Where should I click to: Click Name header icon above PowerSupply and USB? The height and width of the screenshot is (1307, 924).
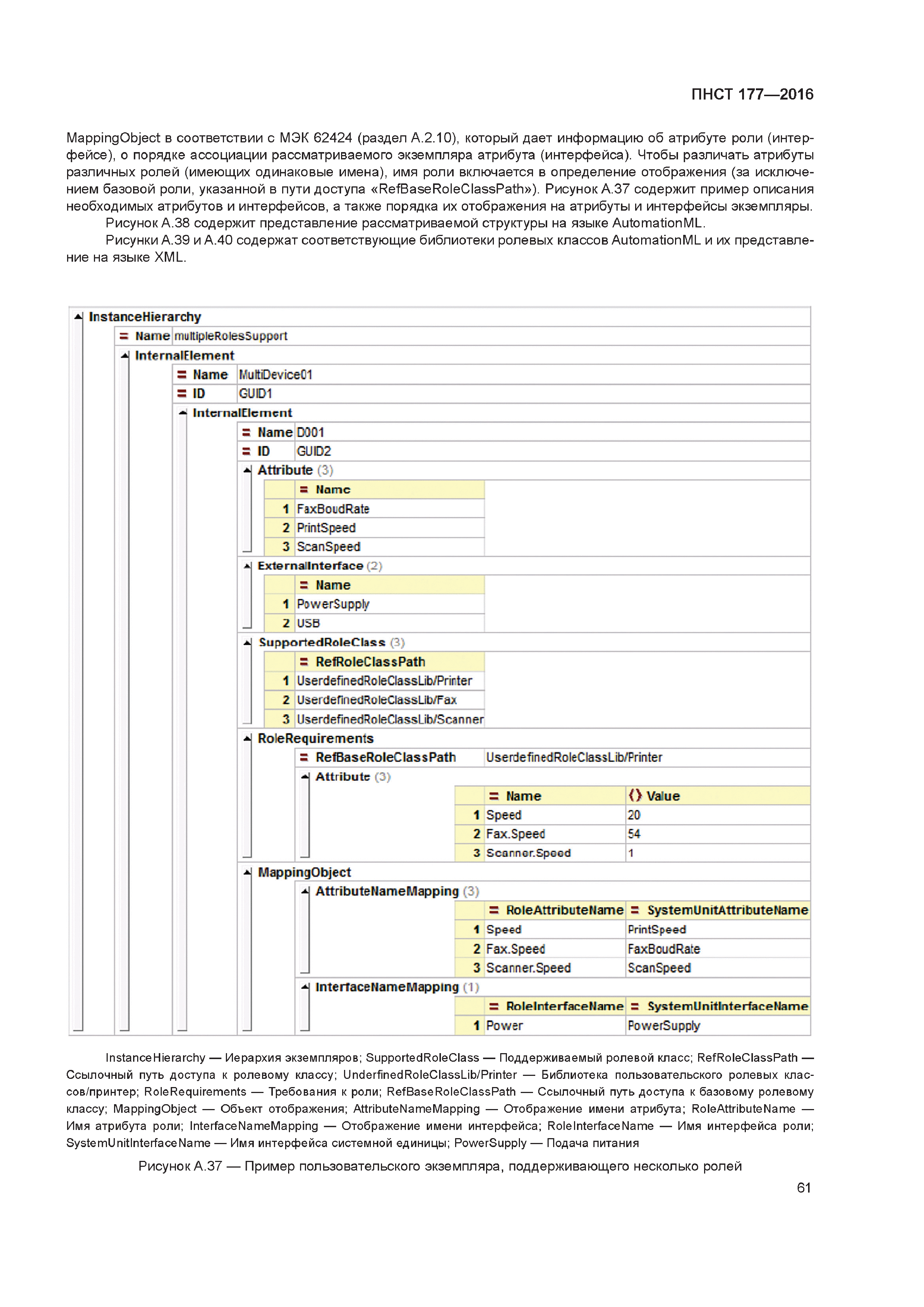[304, 585]
